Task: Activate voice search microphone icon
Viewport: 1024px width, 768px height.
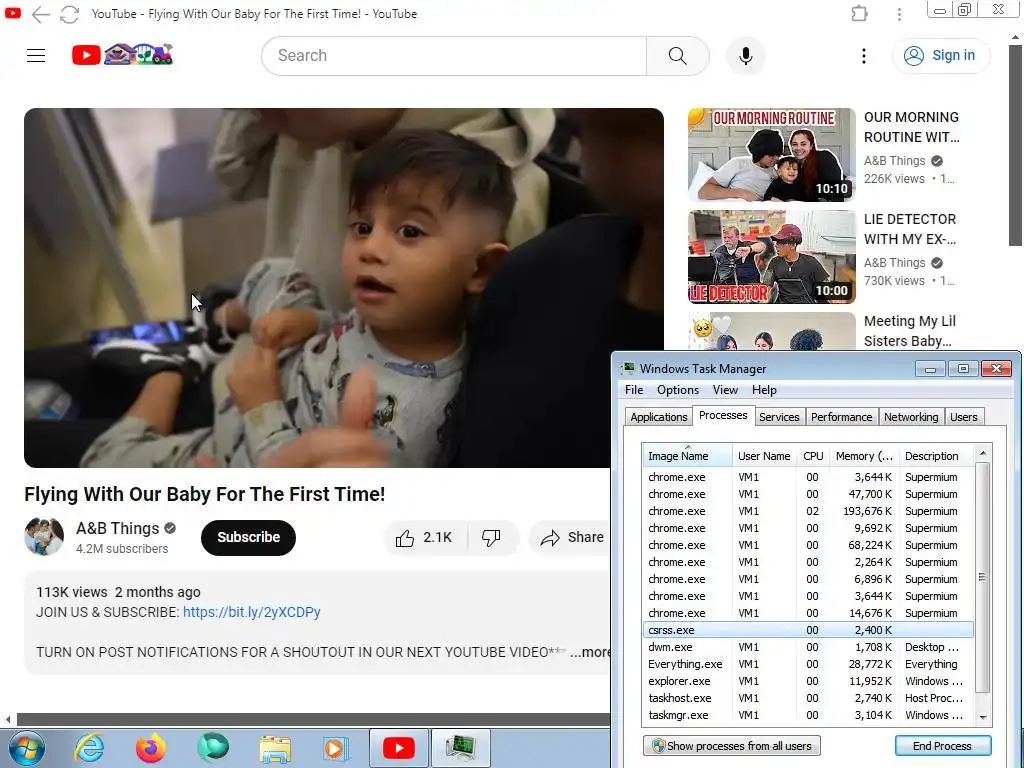Action: 745,56
